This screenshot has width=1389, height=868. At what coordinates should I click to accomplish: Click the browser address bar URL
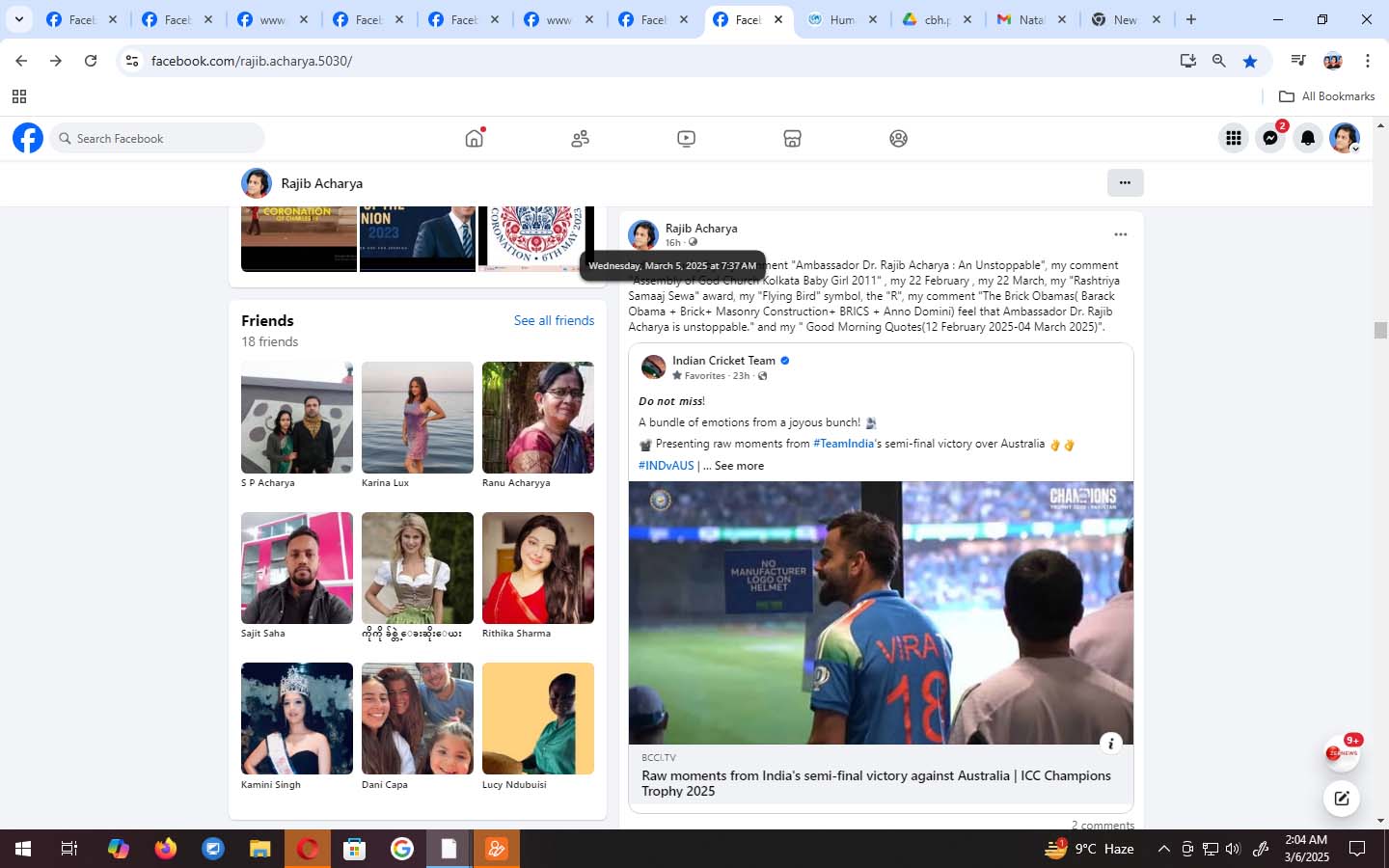[x=251, y=61]
